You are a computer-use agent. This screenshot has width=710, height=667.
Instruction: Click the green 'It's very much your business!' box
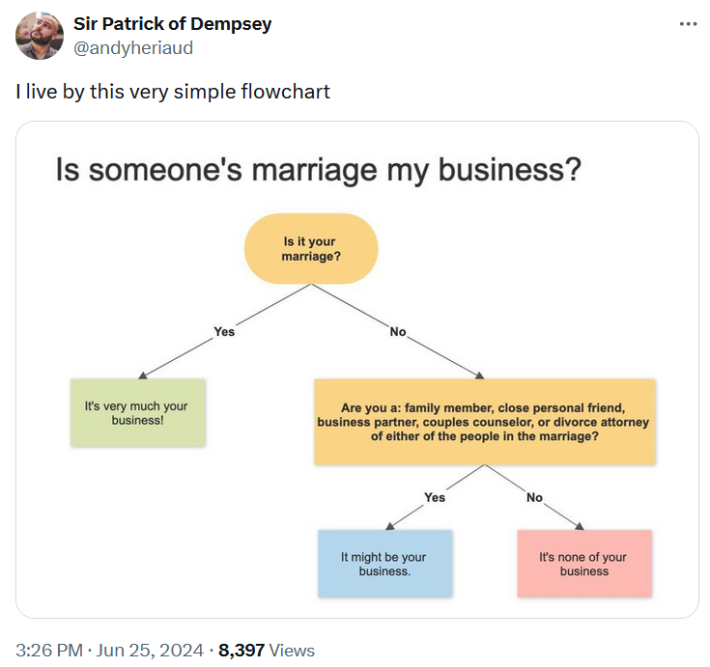(x=137, y=413)
